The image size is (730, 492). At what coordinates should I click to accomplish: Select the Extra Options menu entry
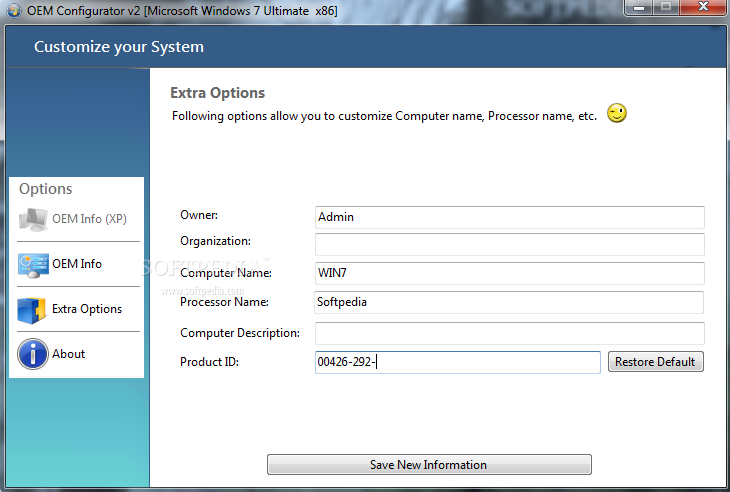point(78,309)
